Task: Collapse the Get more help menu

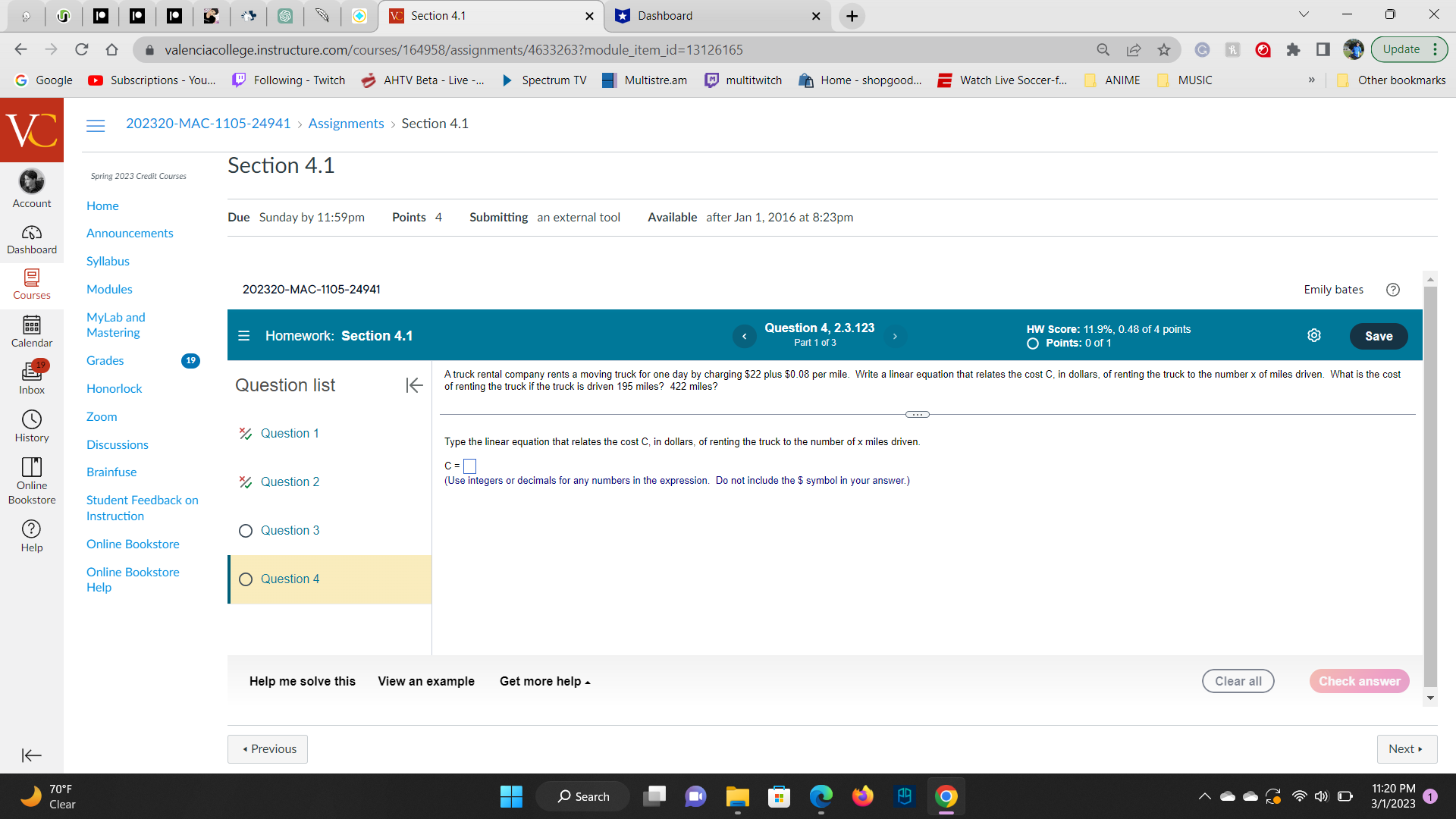Action: click(x=544, y=681)
